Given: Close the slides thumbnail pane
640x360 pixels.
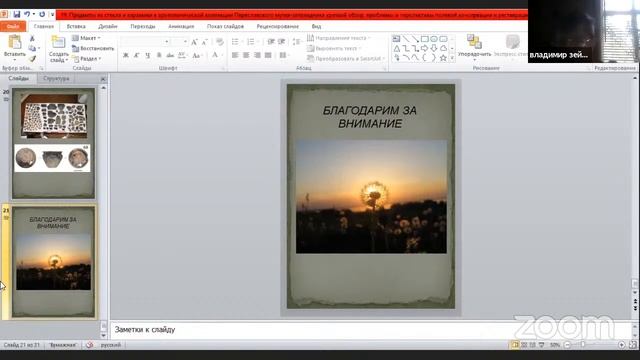Looking at the screenshot, I should pos(103,78).
